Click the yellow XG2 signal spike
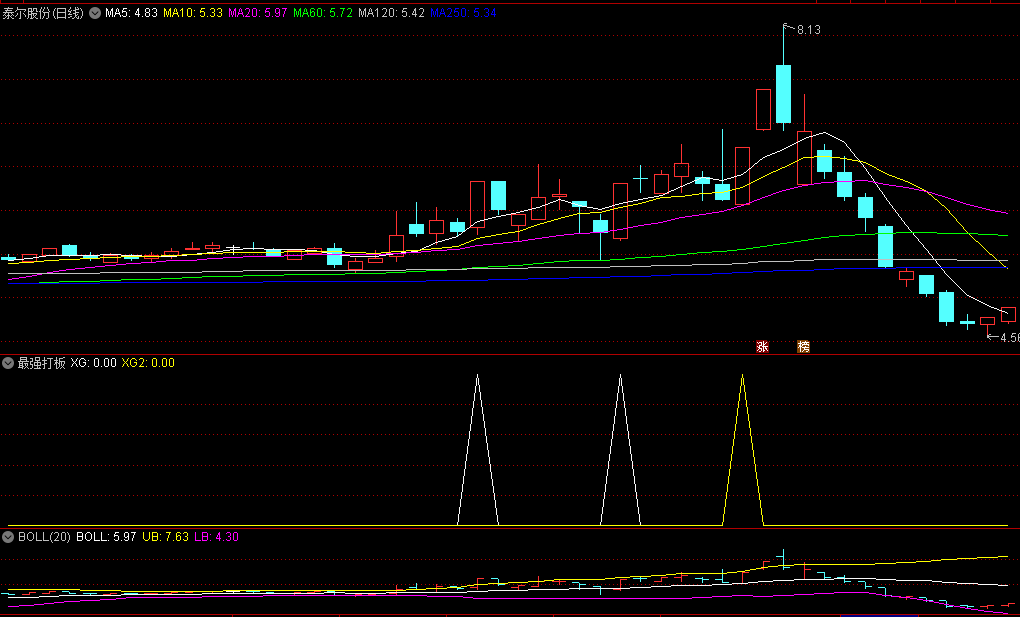This screenshot has width=1020, height=617. point(743,449)
